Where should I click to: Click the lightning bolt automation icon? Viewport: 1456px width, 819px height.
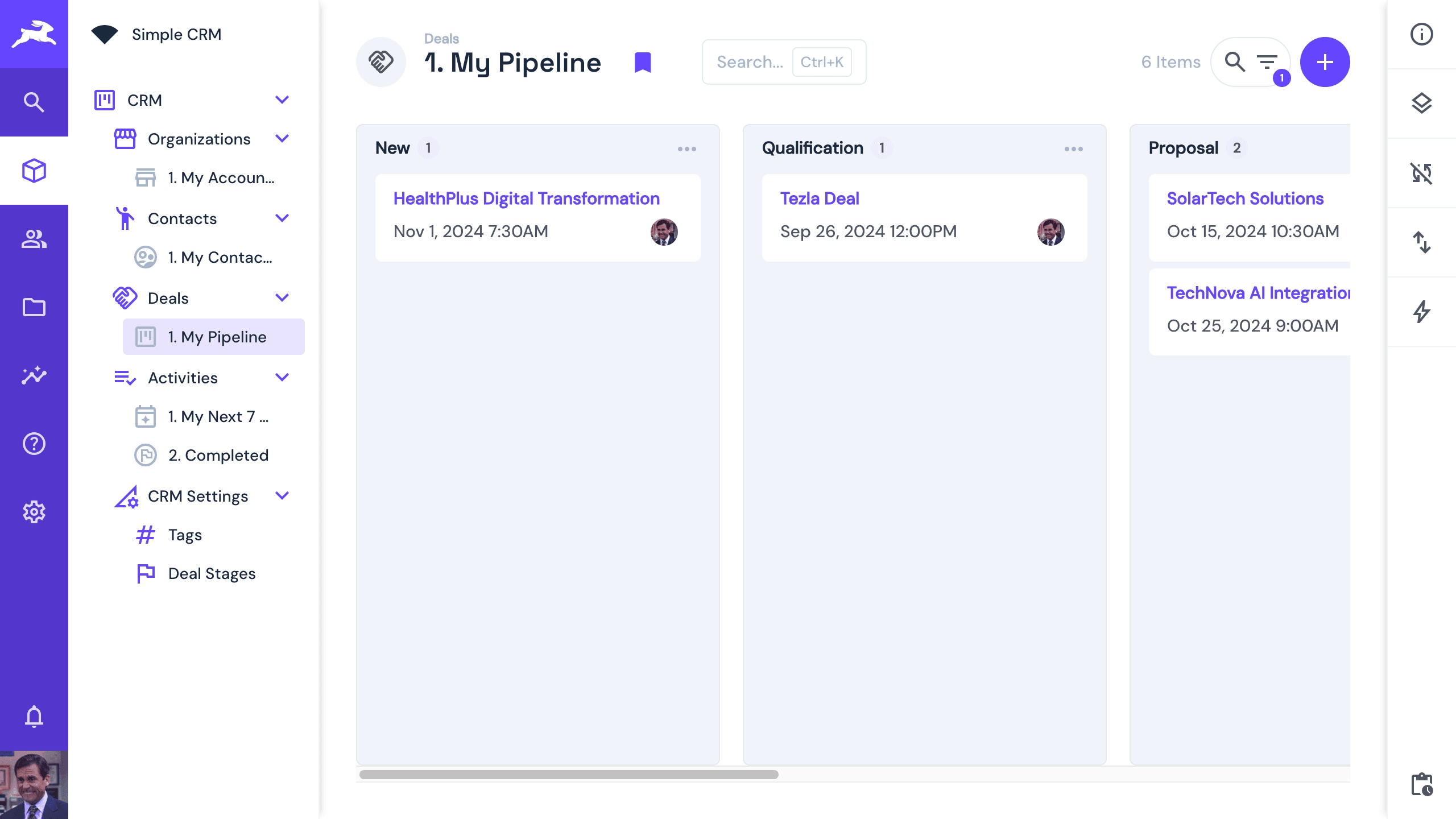pos(1421,312)
